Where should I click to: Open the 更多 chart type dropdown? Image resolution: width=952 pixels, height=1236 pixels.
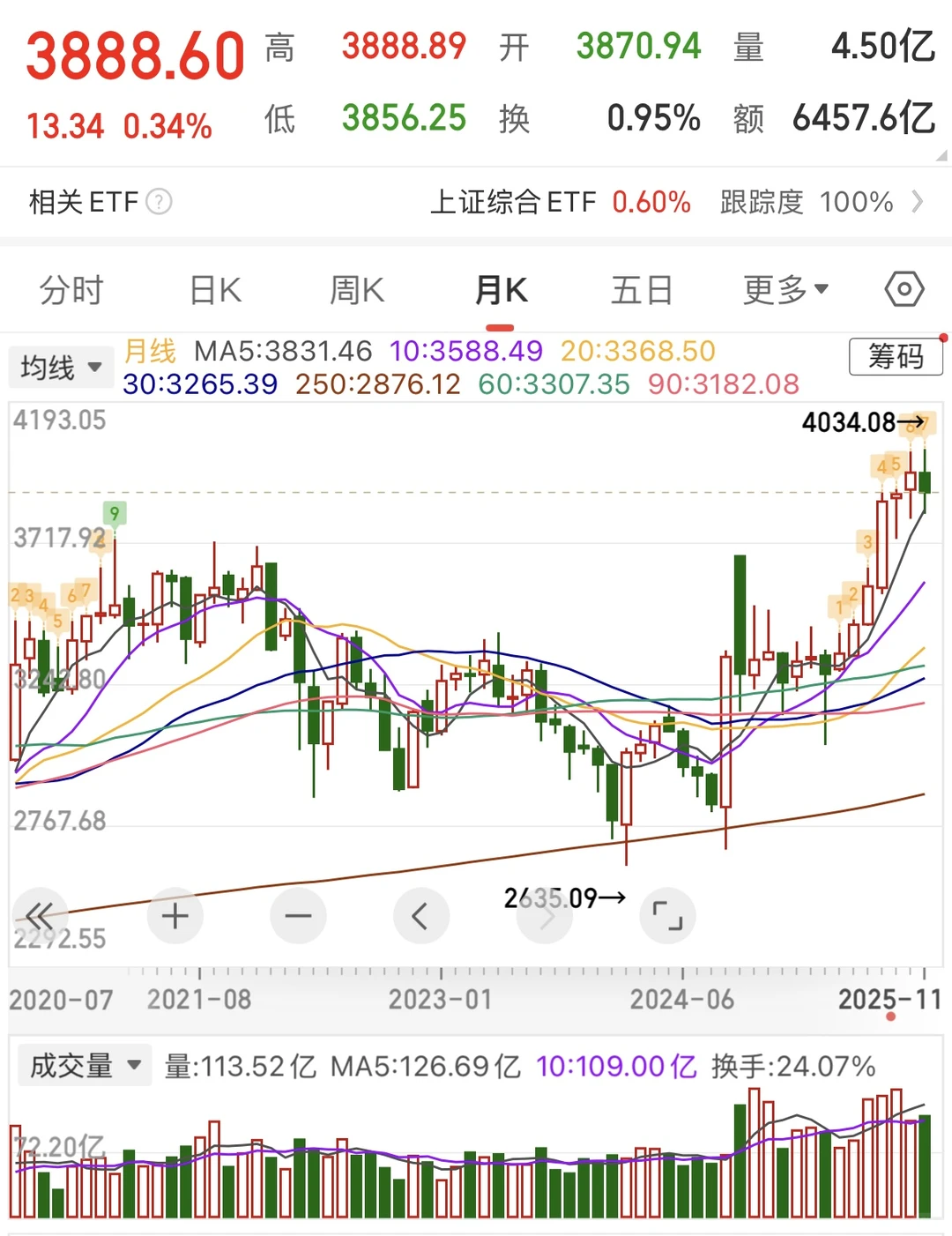783,289
